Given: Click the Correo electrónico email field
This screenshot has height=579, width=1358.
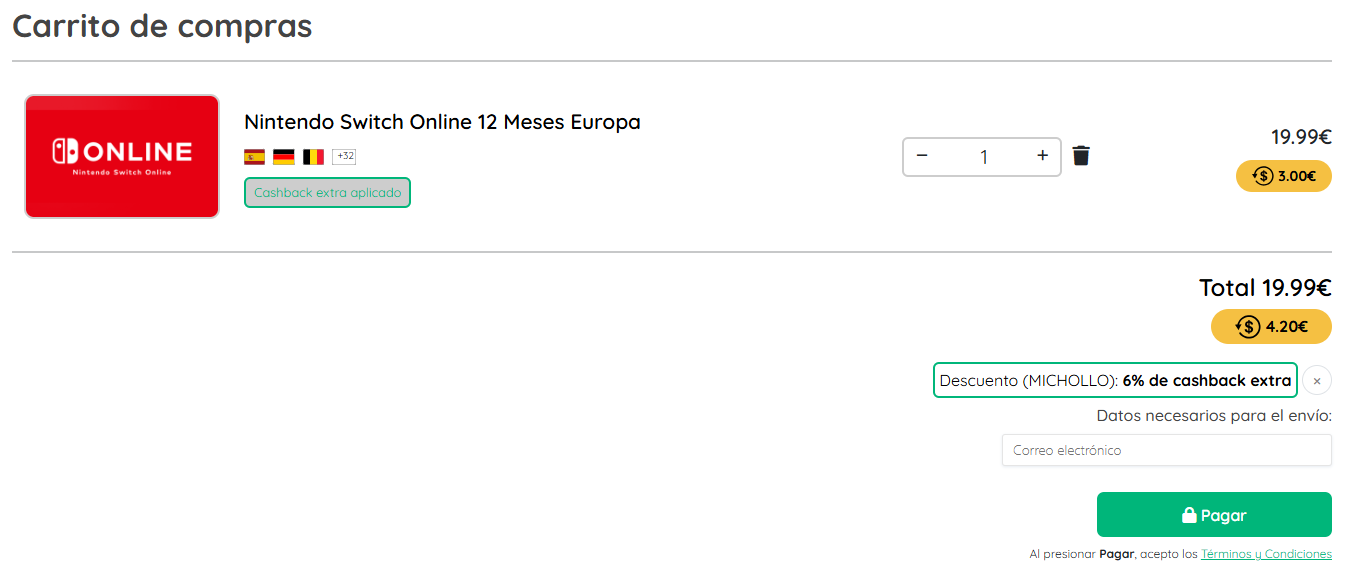Looking at the screenshot, I should click(1166, 450).
